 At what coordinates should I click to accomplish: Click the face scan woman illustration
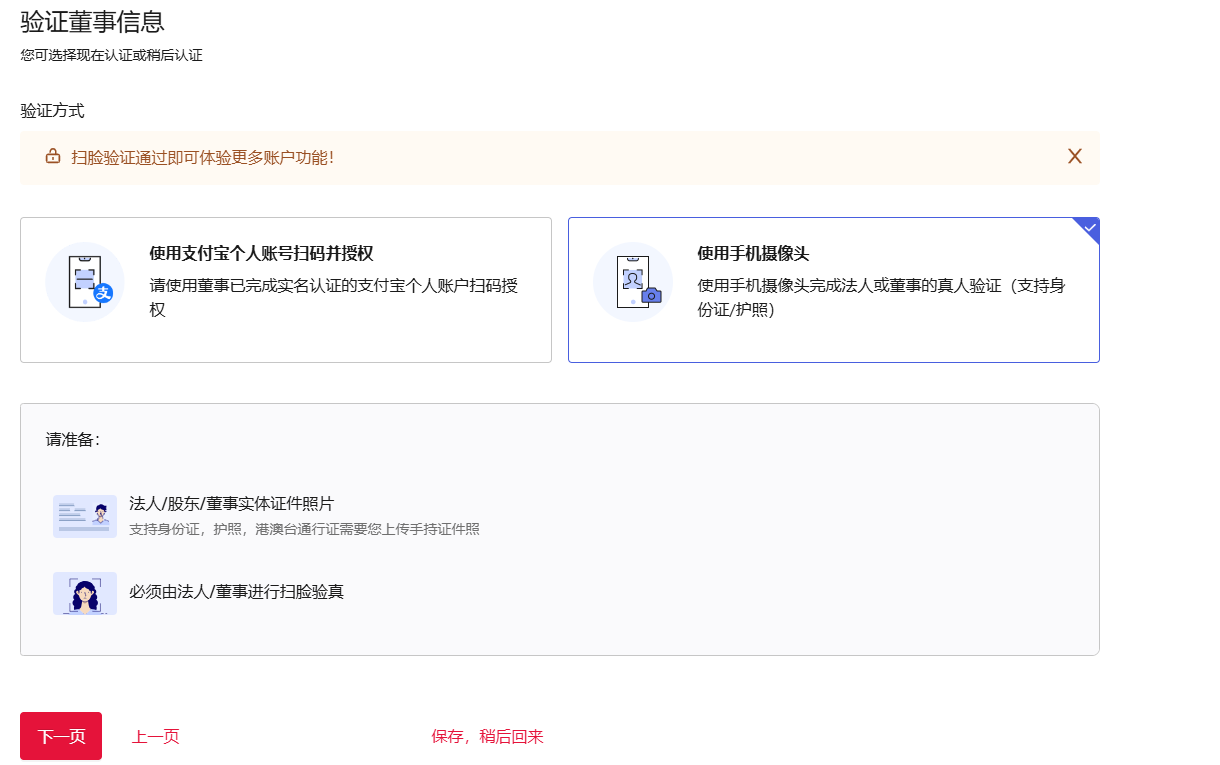(x=85, y=593)
